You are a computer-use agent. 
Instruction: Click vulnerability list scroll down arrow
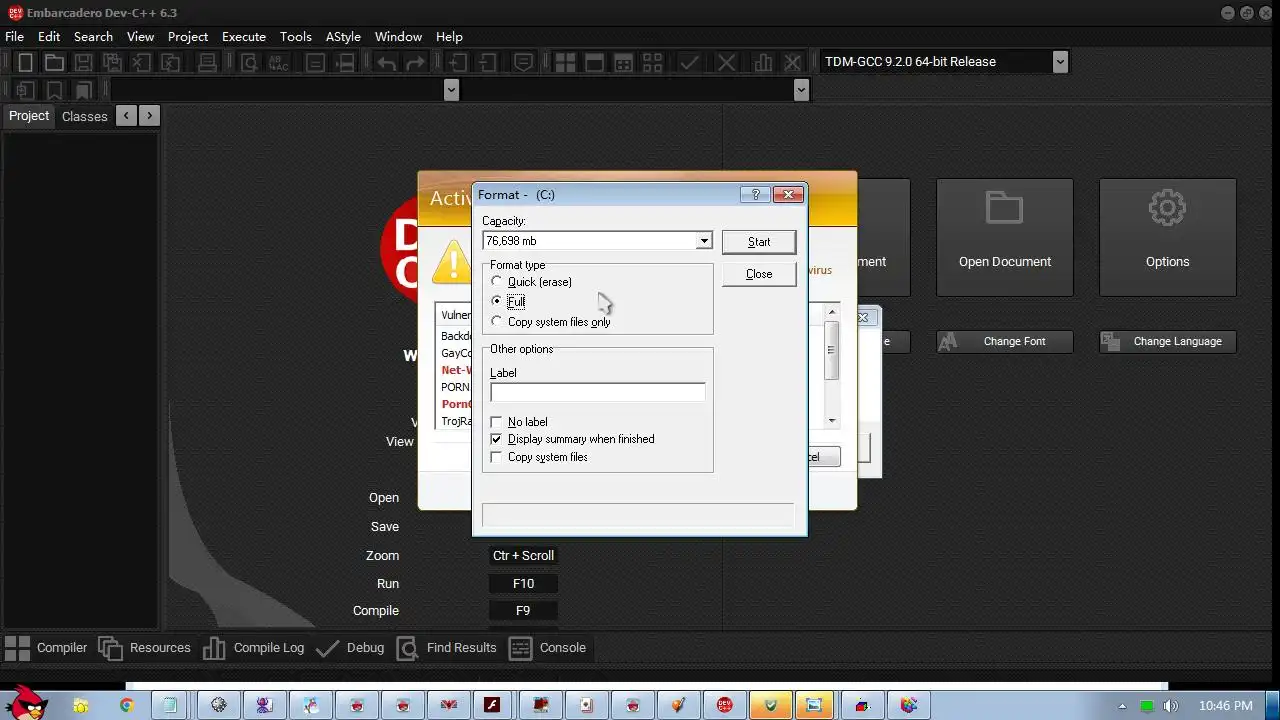pyautogui.click(x=832, y=421)
